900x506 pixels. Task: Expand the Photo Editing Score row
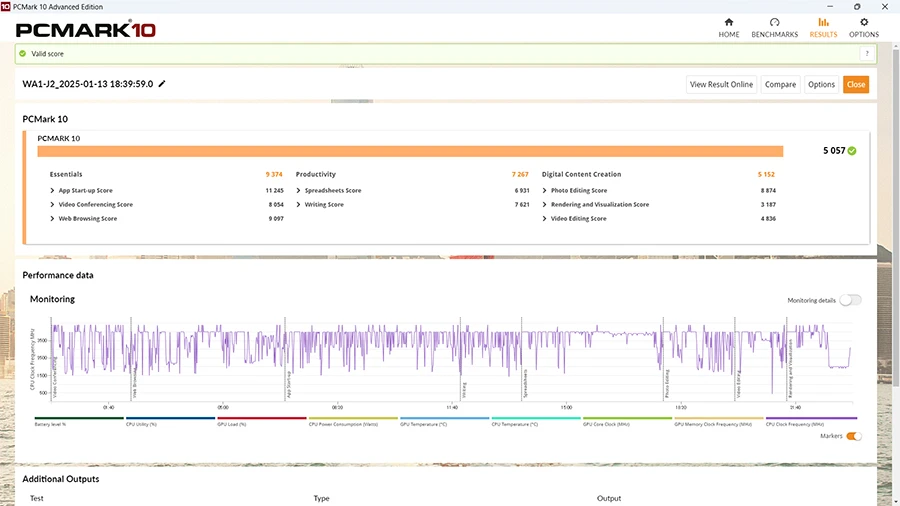coord(545,190)
